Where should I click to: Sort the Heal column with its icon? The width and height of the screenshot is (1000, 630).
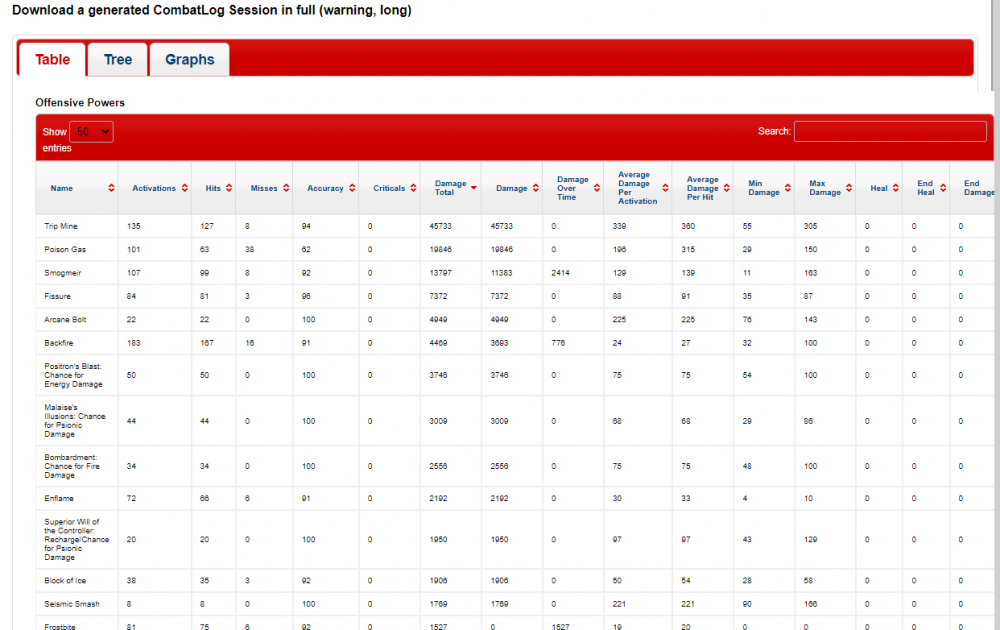[x=895, y=188]
